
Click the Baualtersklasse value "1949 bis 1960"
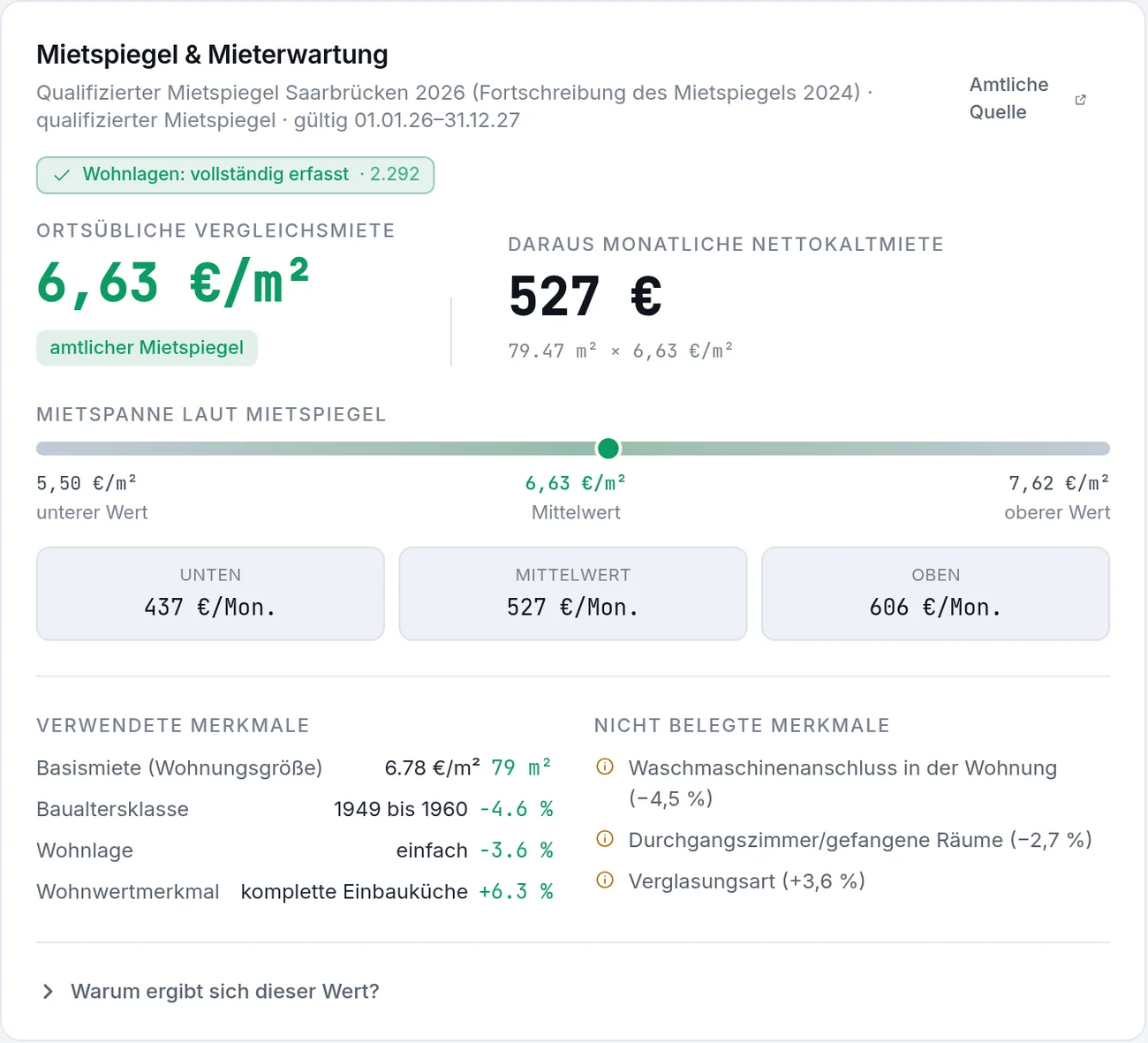(401, 809)
